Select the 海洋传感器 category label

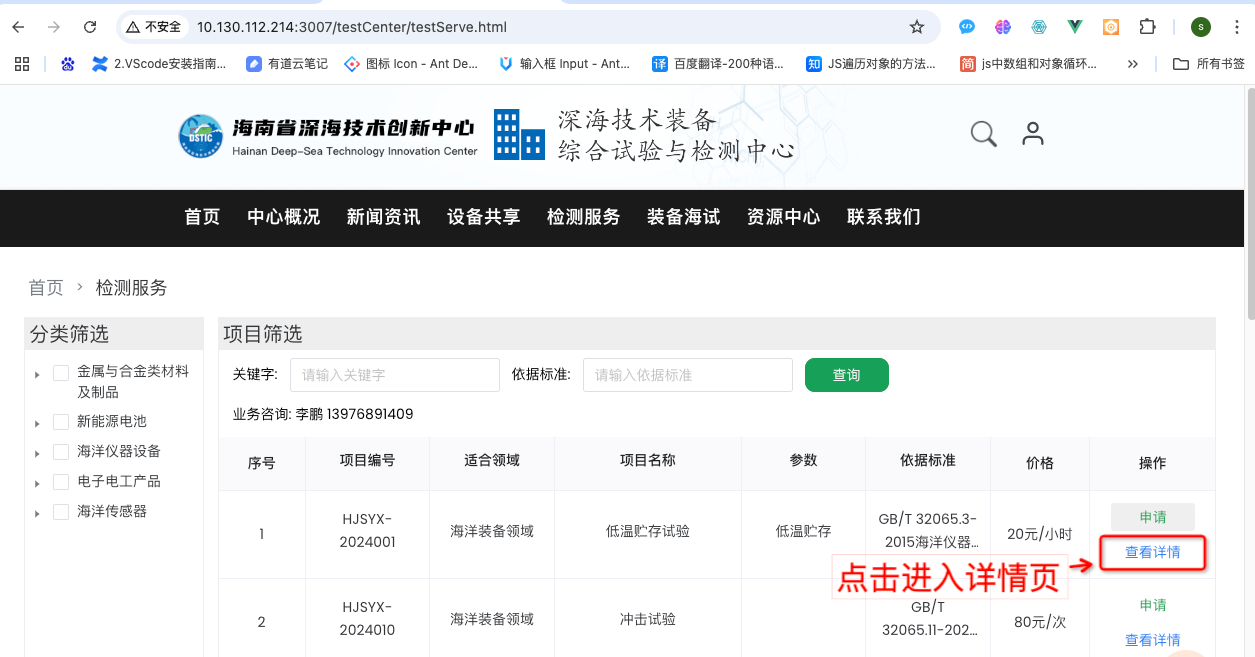click(x=112, y=512)
